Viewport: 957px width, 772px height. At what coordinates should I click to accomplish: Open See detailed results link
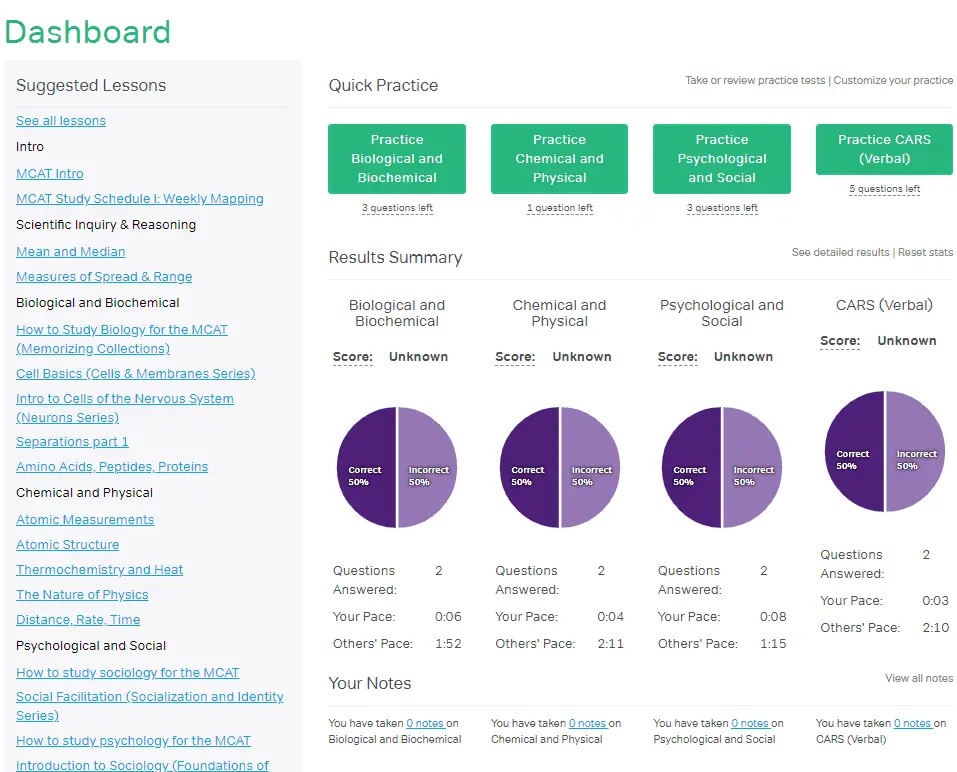pos(840,252)
